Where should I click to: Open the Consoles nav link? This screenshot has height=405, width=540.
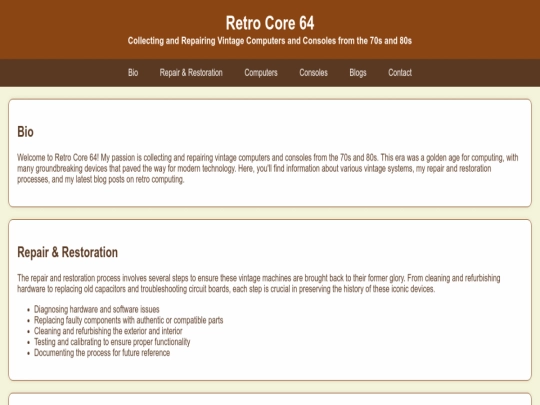[x=313, y=73]
